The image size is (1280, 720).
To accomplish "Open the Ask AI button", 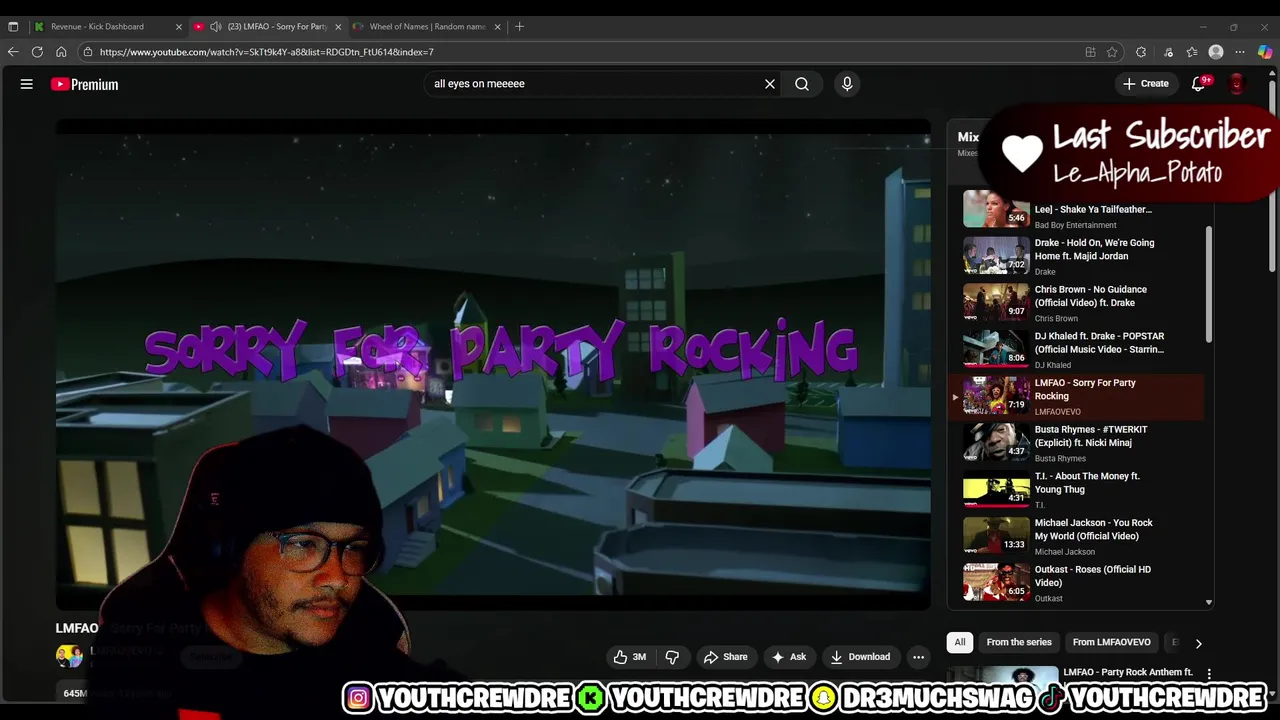I will pos(789,657).
